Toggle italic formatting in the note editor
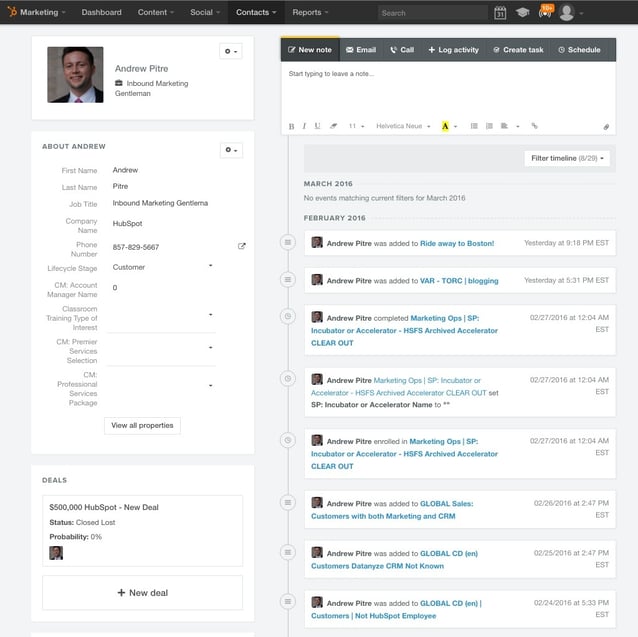The width and height of the screenshot is (638, 637). (304, 126)
